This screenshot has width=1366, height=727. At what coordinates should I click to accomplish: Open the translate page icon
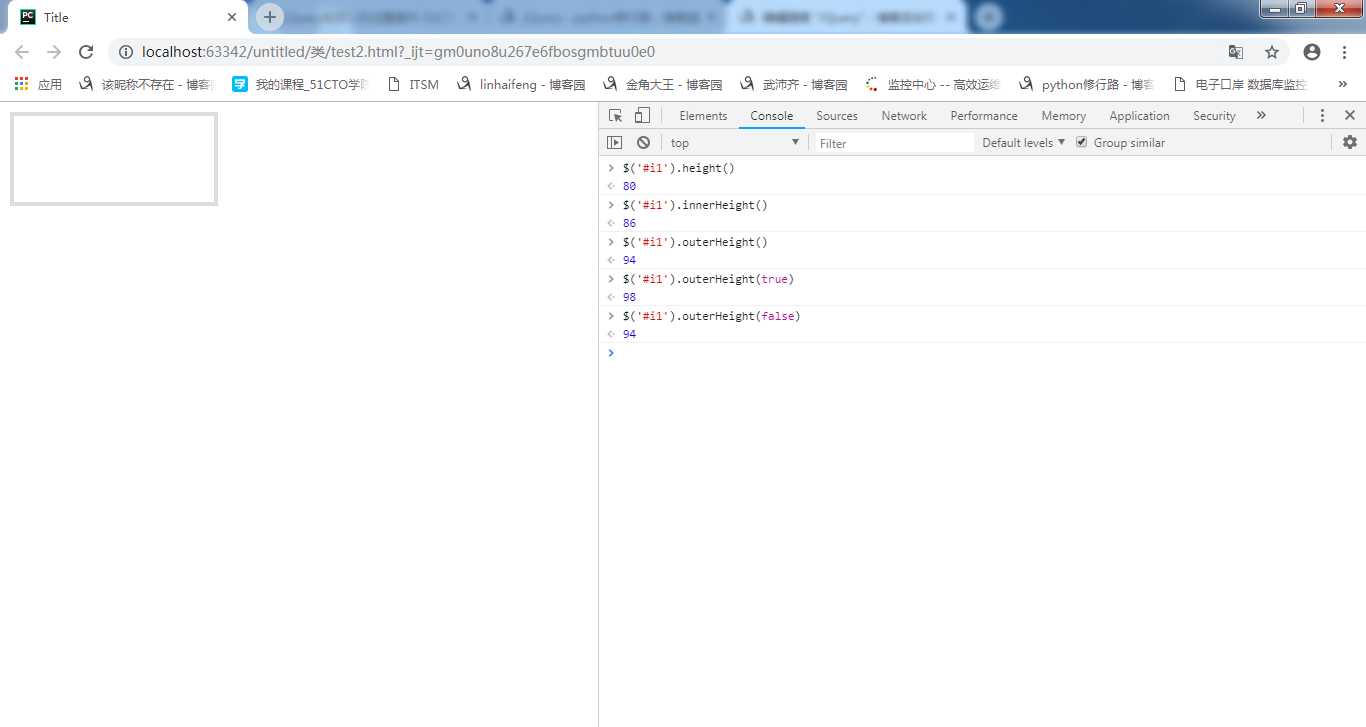1236,52
